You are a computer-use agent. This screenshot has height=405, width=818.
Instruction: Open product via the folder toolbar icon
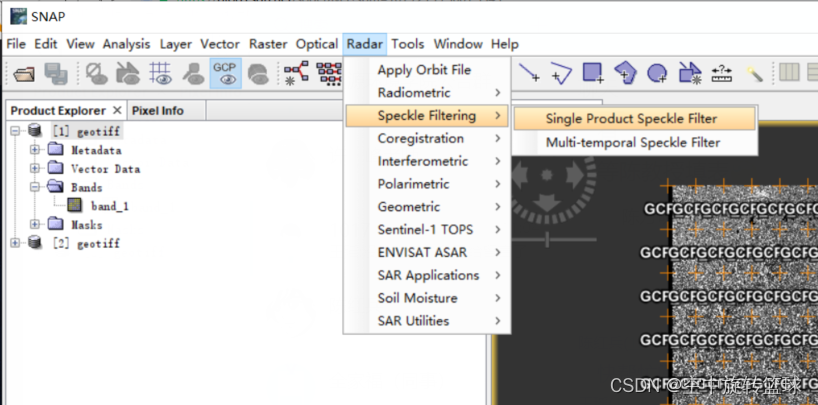coord(24,74)
